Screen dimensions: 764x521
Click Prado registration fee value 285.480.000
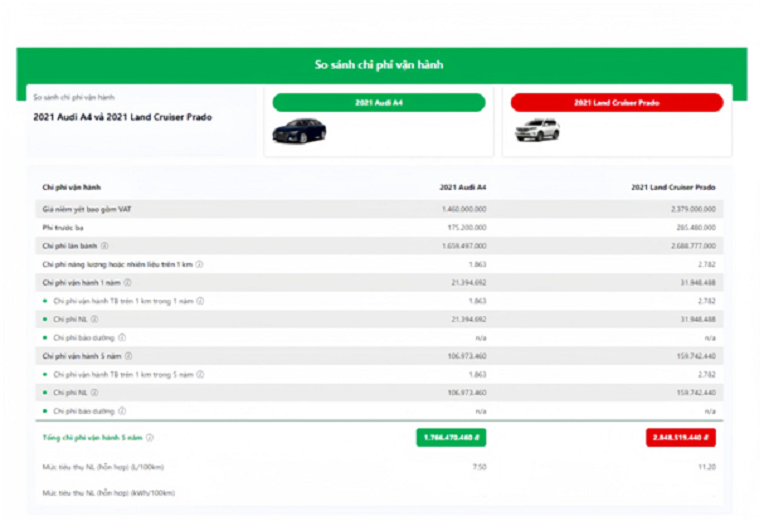(696, 228)
